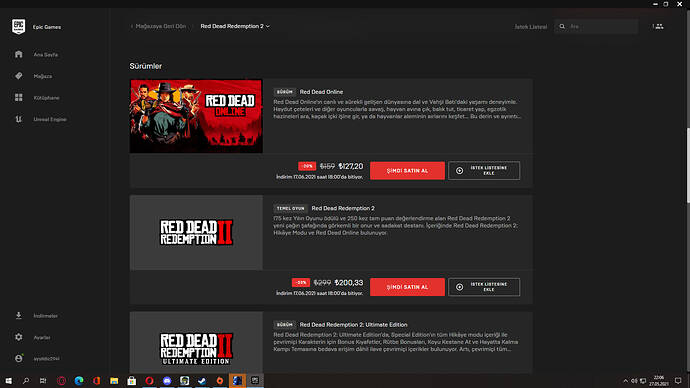Click the ₺127,20 discounted price
Image resolution: width=690 pixels, height=388 pixels.
[x=351, y=166]
